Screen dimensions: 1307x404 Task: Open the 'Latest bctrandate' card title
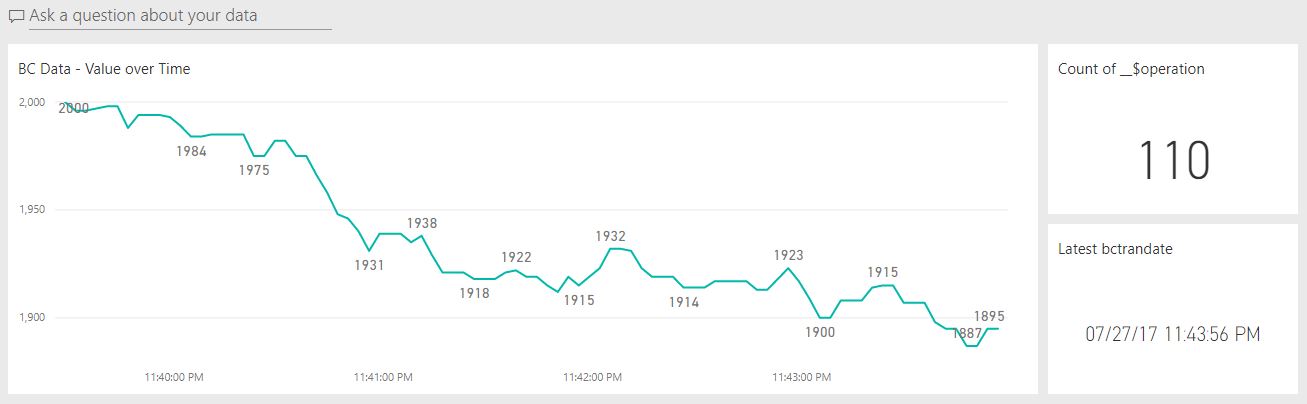click(1115, 249)
